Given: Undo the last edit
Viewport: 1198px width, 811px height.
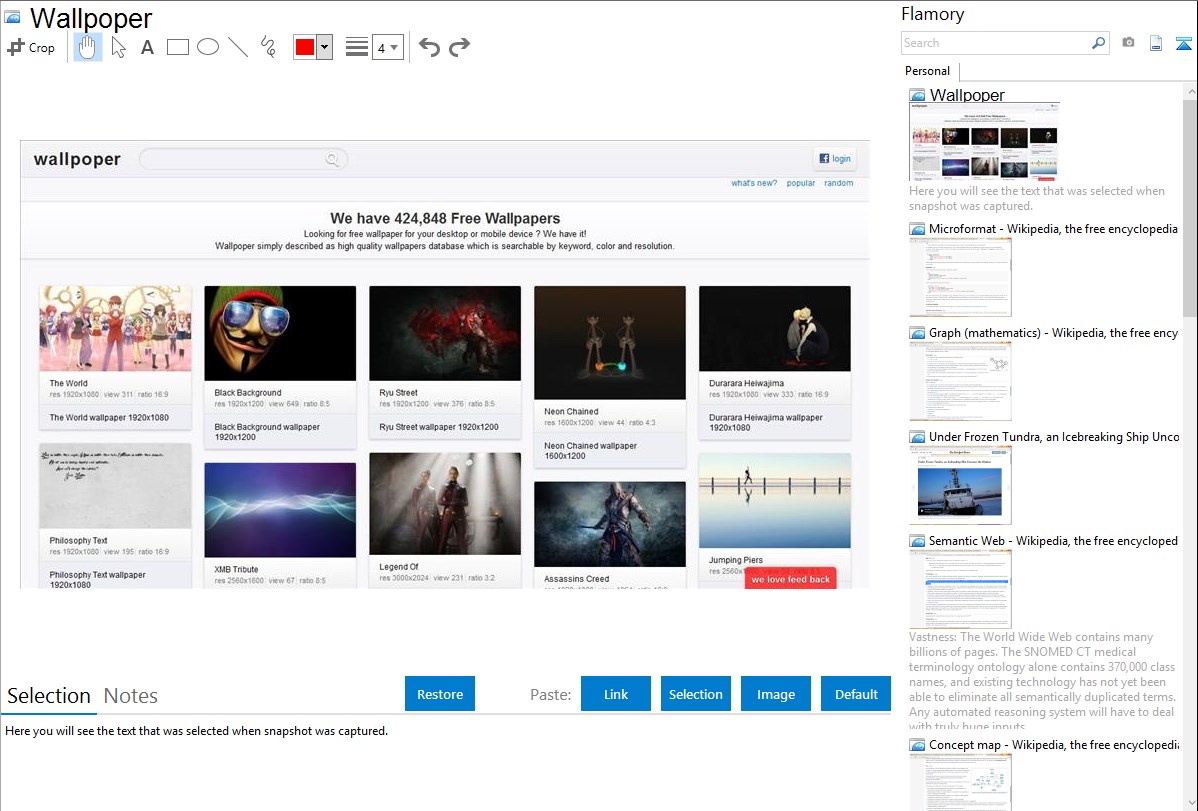Looking at the screenshot, I should pos(429,47).
